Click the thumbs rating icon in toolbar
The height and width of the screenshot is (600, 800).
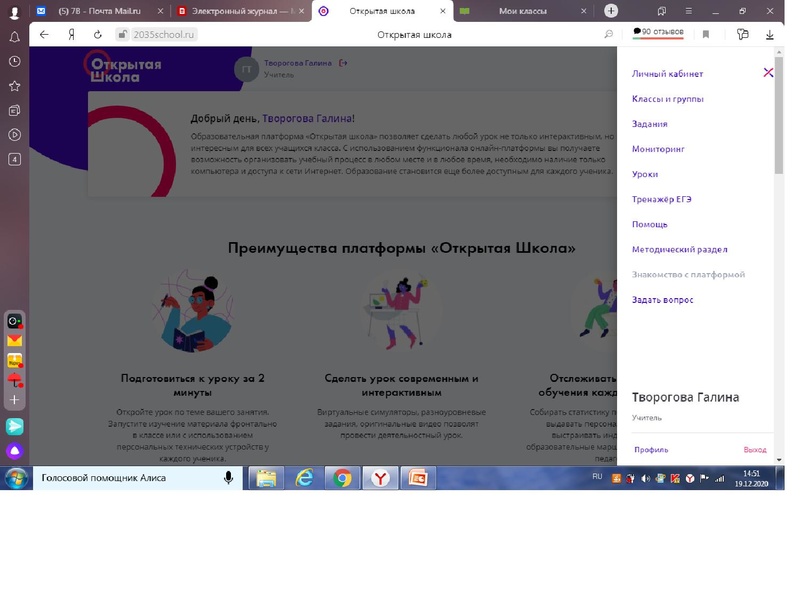tap(741, 34)
